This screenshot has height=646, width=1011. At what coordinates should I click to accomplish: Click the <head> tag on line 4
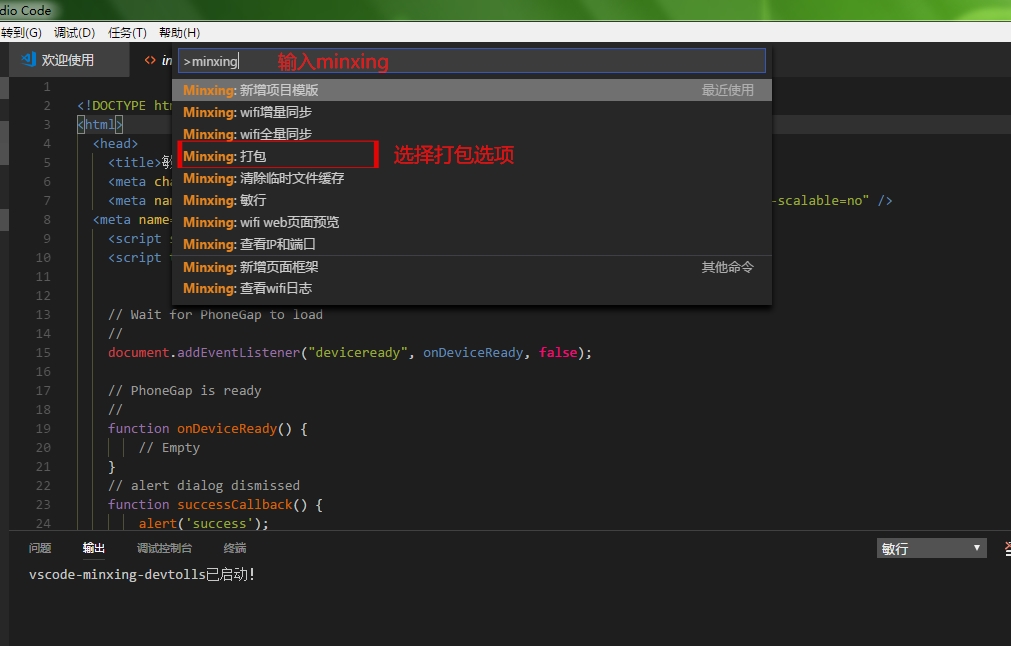pos(115,144)
